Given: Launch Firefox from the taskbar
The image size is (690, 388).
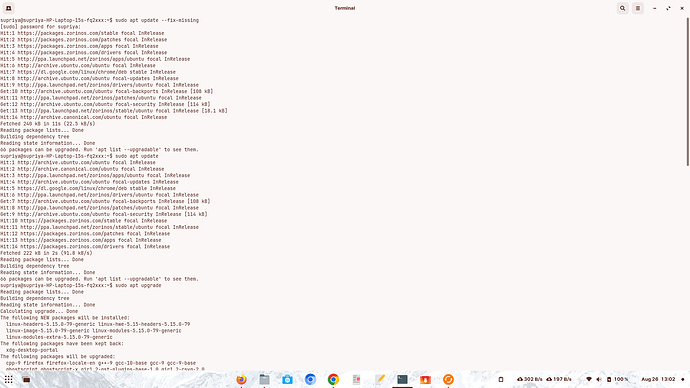Looking at the screenshot, I should (x=241, y=379).
